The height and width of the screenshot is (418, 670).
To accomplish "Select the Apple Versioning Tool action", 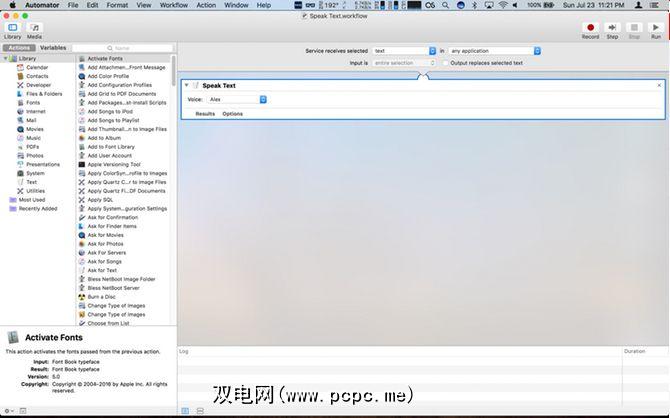I will coord(114,165).
